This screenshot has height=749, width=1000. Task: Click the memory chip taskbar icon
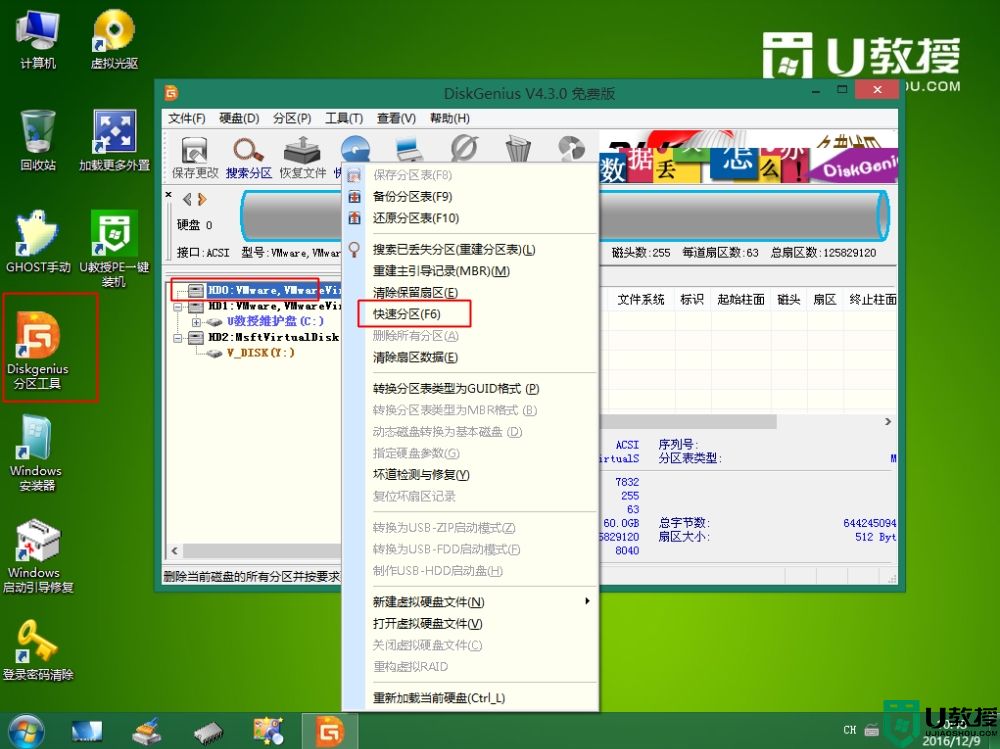(x=209, y=732)
